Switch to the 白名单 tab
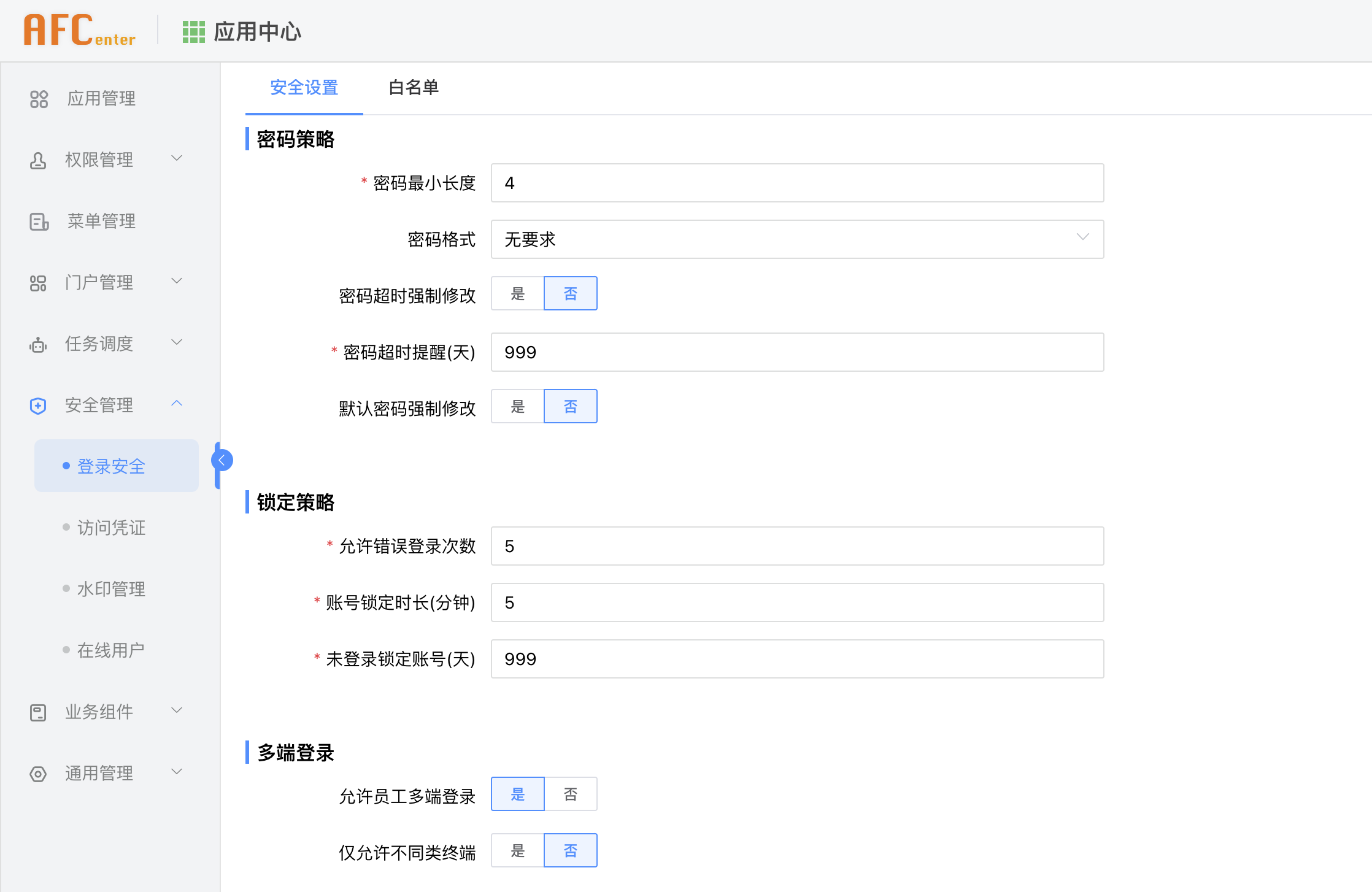The height and width of the screenshot is (892, 1372). coord(413,88)
